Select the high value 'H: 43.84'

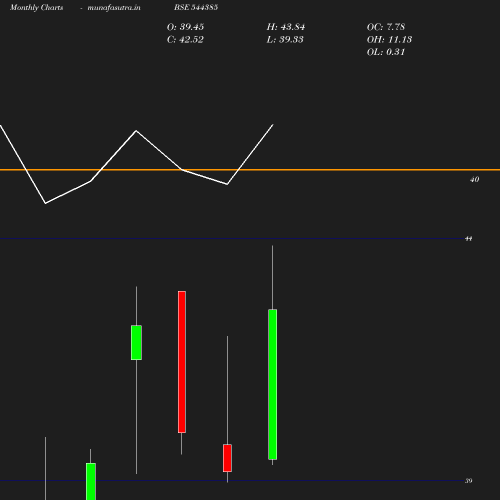286,27
